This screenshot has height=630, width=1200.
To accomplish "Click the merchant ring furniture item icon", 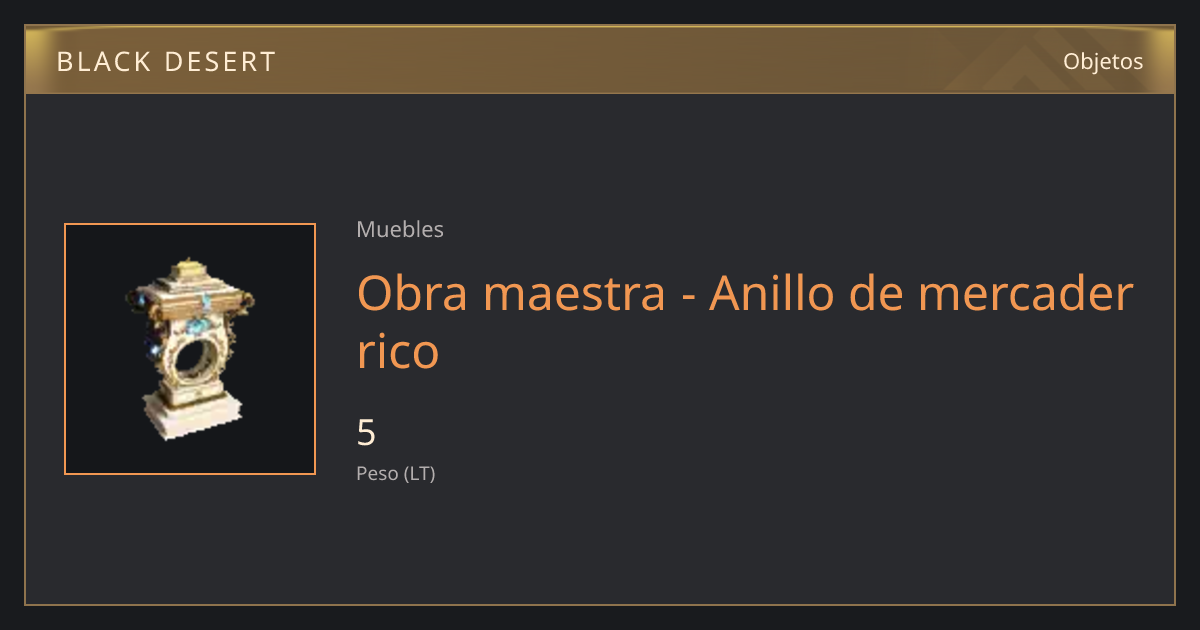I will click(x=190, y=349).
